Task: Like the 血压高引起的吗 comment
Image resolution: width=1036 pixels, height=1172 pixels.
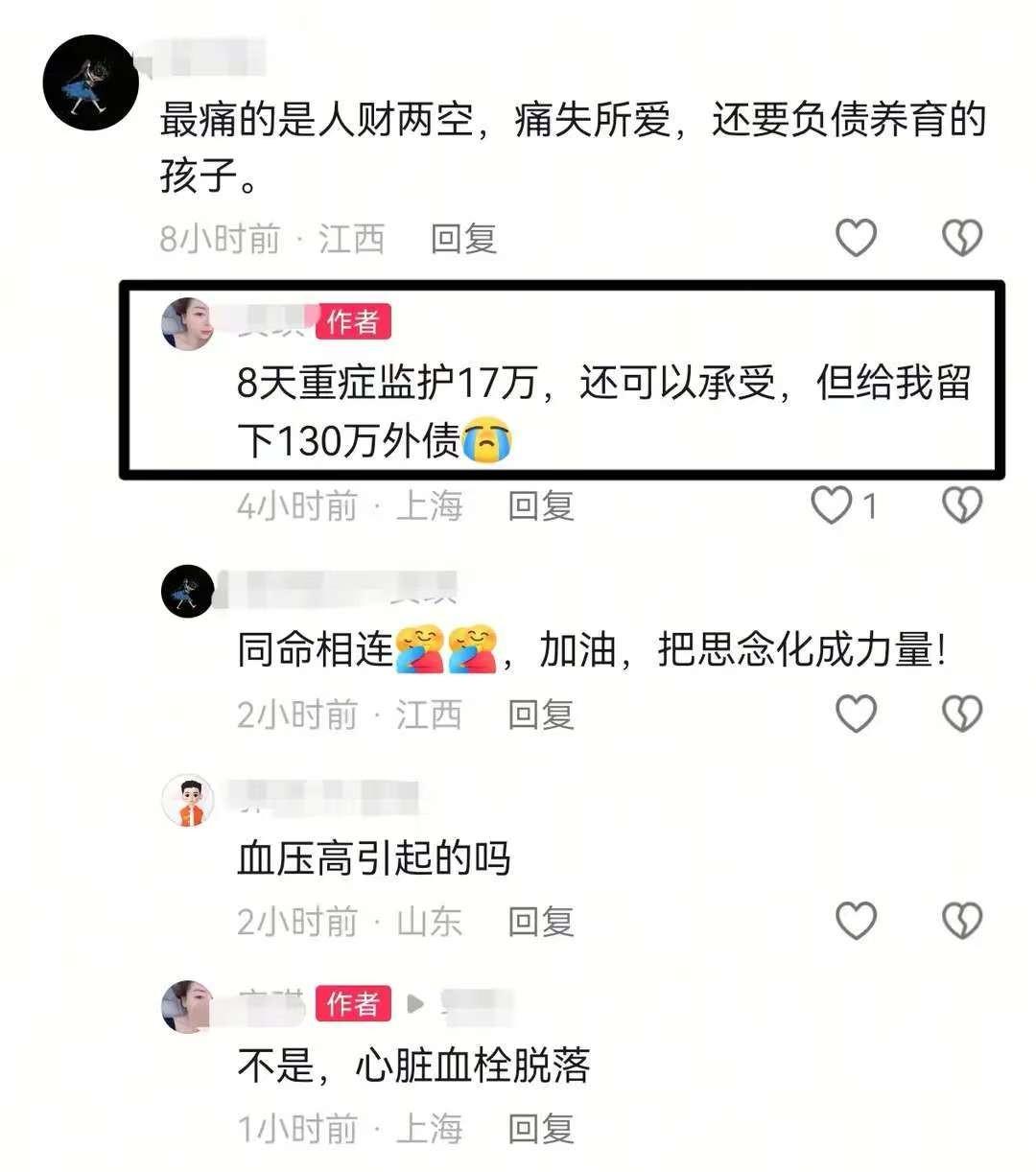Action: coord(856,921)
